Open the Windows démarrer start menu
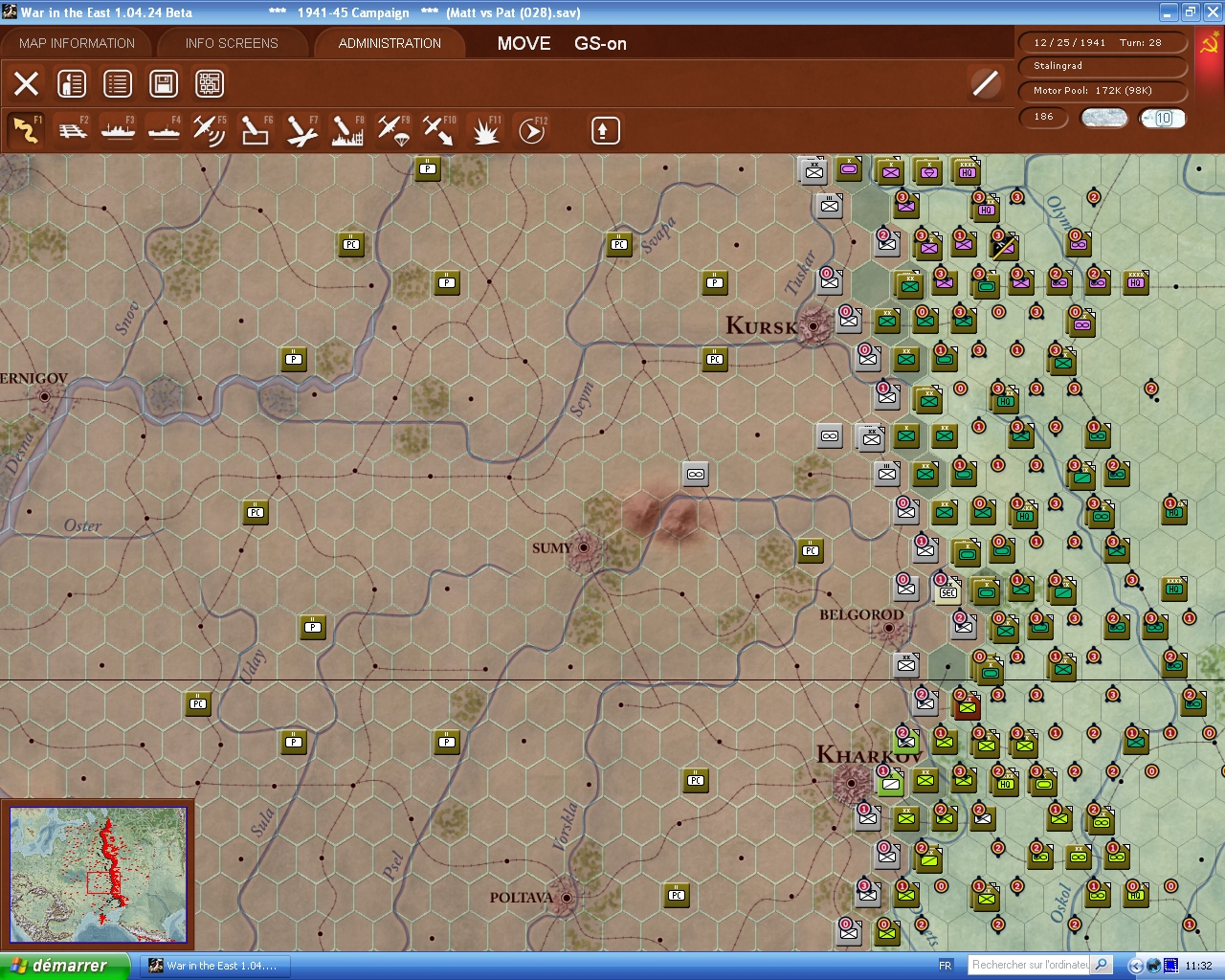 64,966
